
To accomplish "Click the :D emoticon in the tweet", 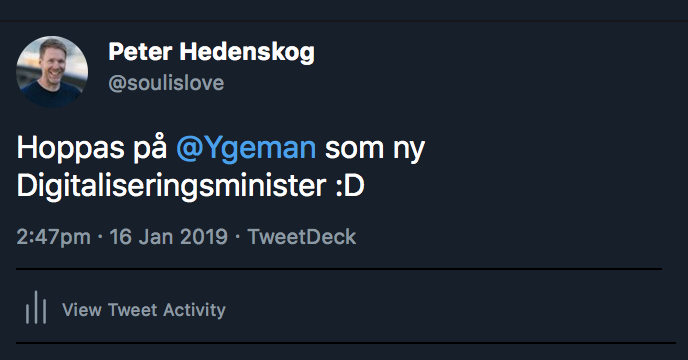I will tap(350, 186).
